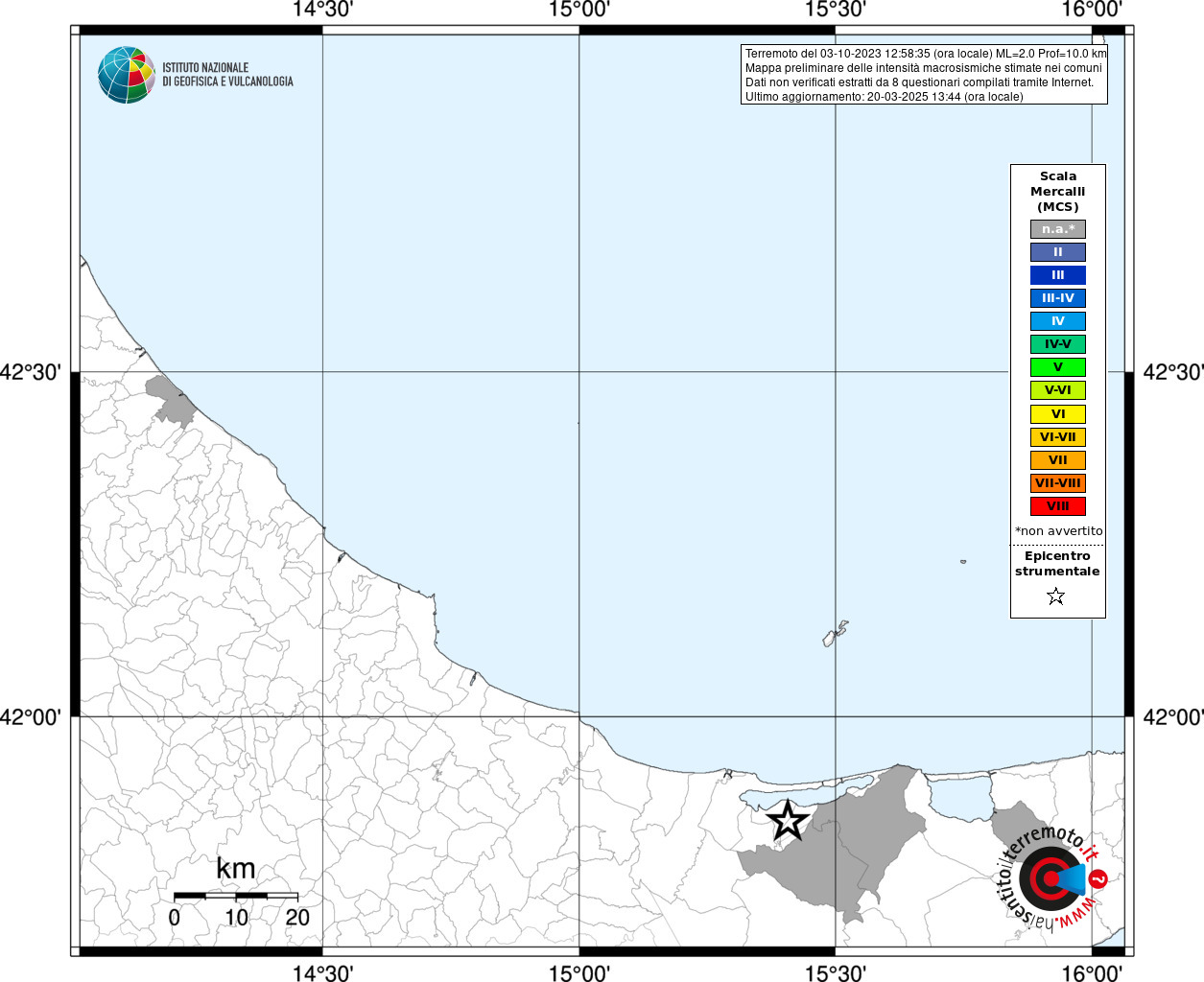Click the bottom 14°30' longitude label

pyautogui.click(x=323, y=972)
